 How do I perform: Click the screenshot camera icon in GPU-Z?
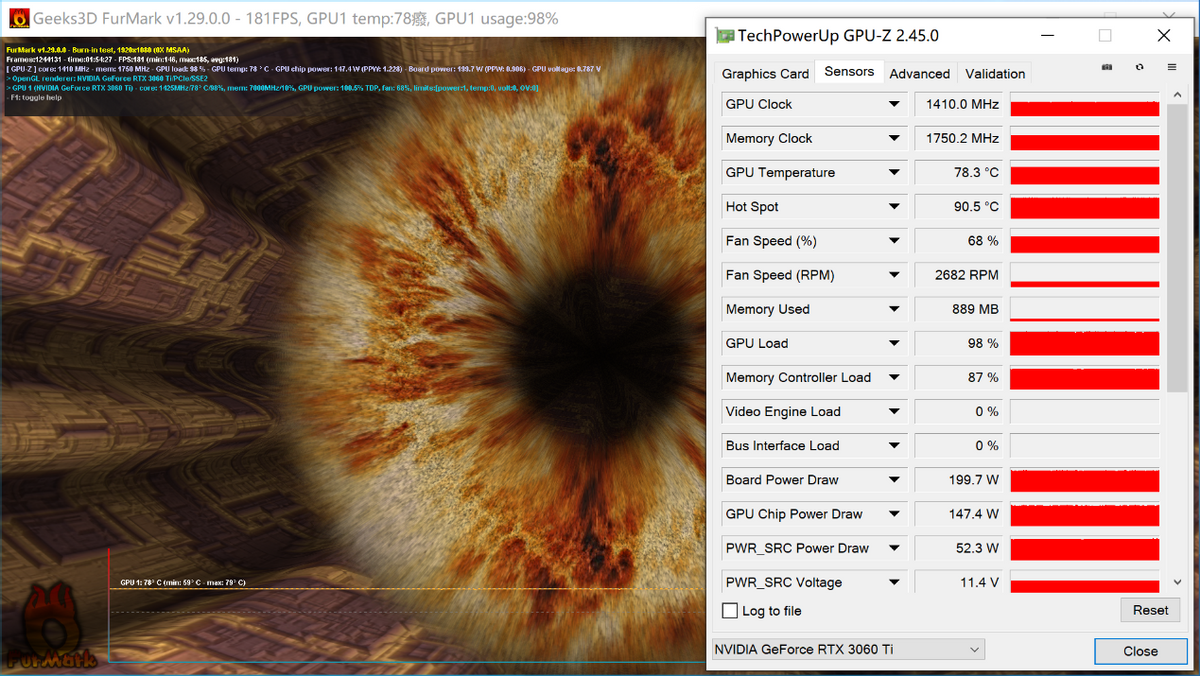tap(1106, 67)
